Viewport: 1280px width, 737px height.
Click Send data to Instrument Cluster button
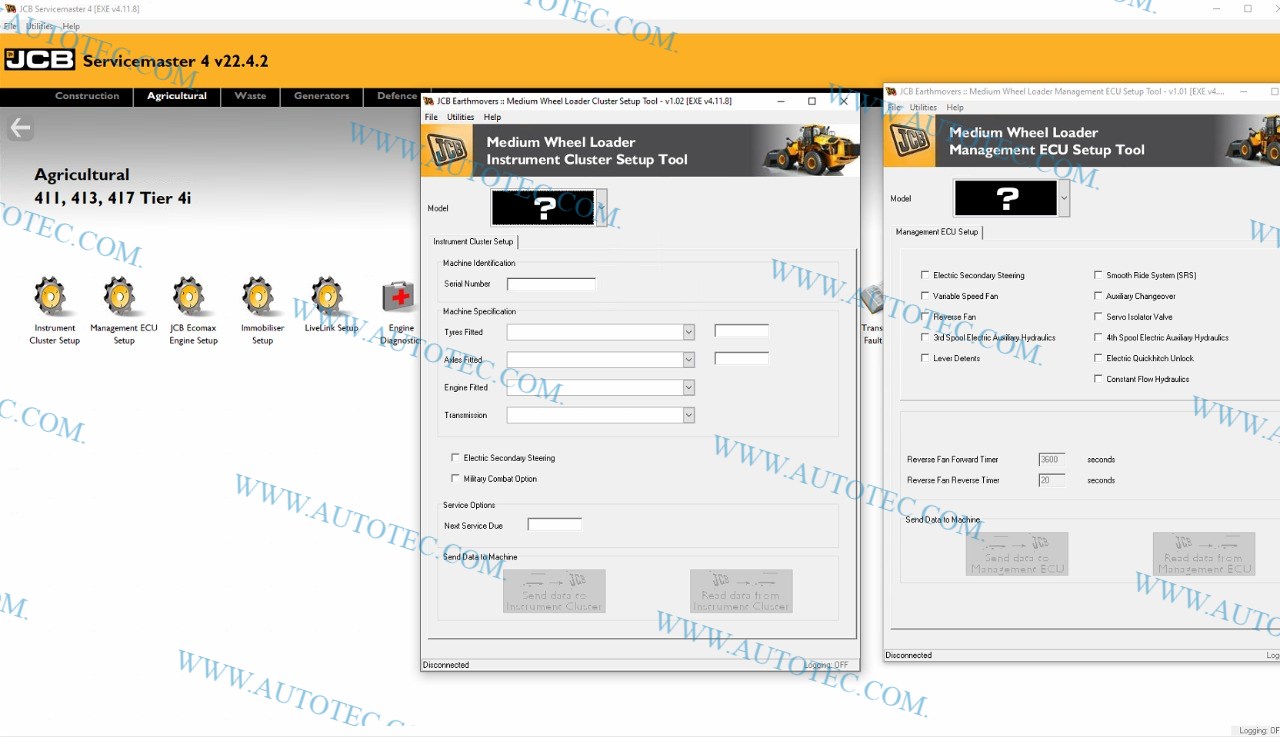click(554, 591)
